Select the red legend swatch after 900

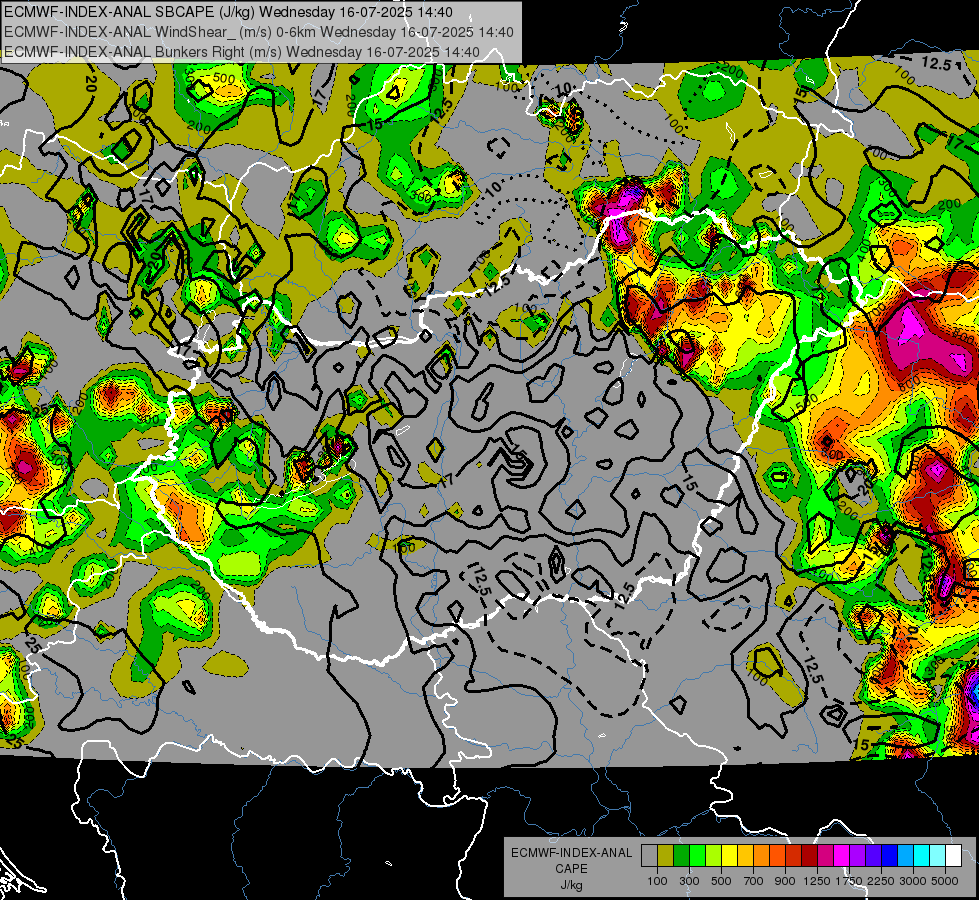tap(794, 856)
